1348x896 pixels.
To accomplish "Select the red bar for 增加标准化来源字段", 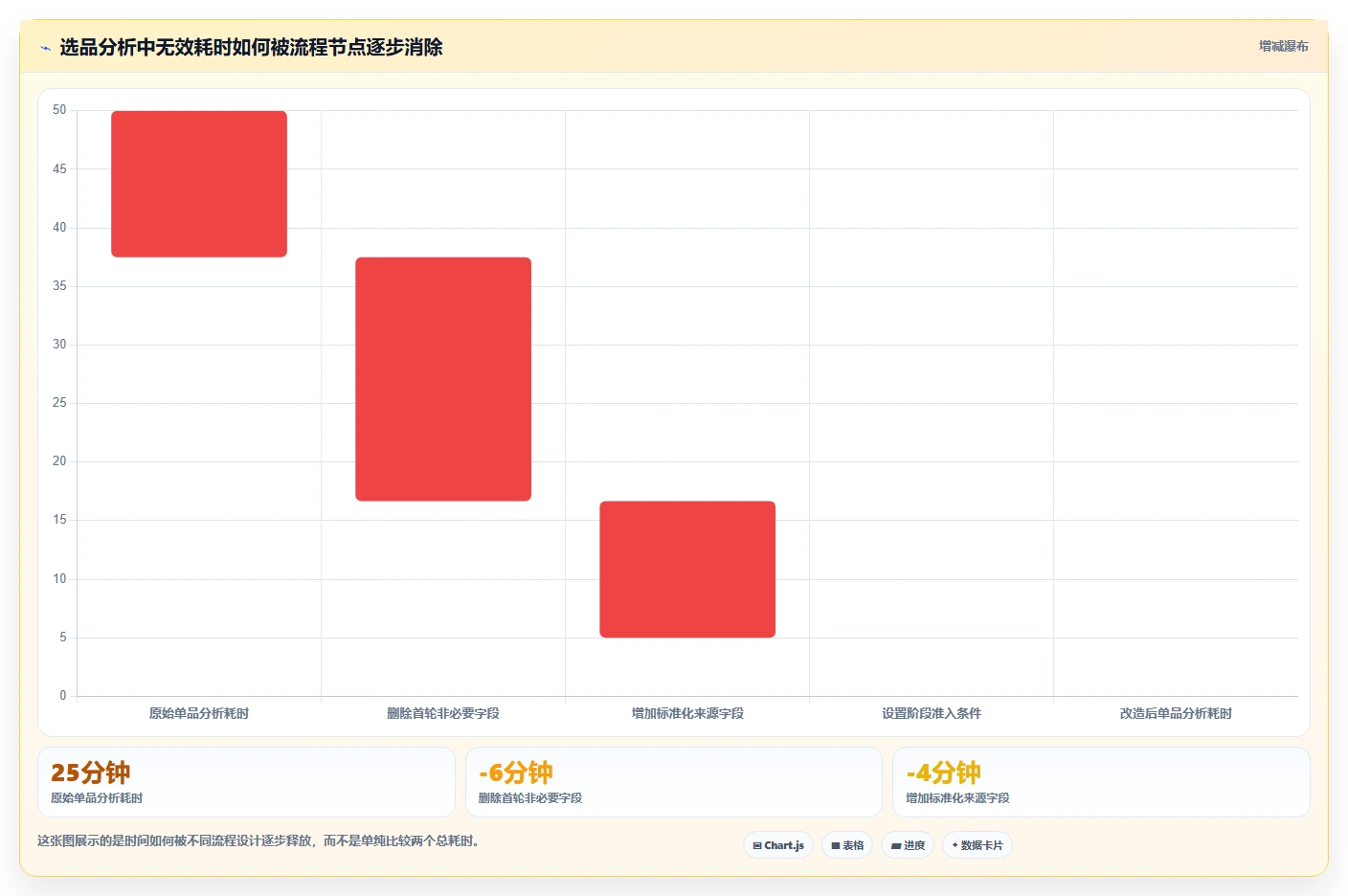I will pyautogui.click(x=687, y=570).
